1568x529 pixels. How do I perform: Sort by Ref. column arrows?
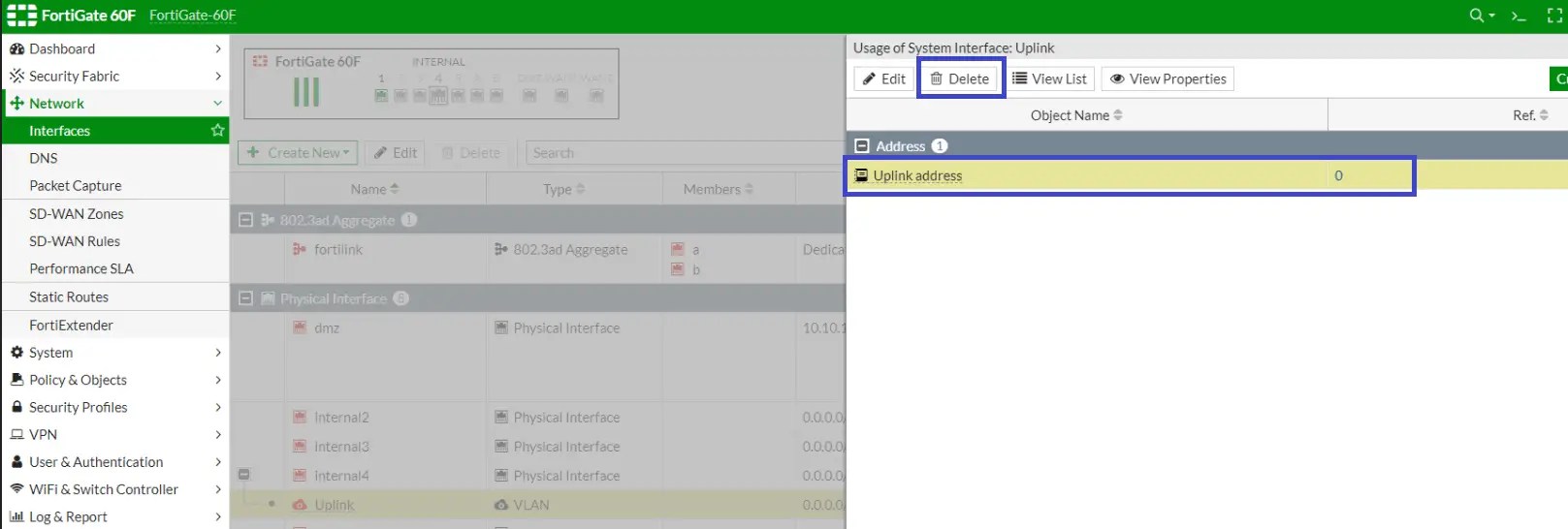[x=1544, y=115]
